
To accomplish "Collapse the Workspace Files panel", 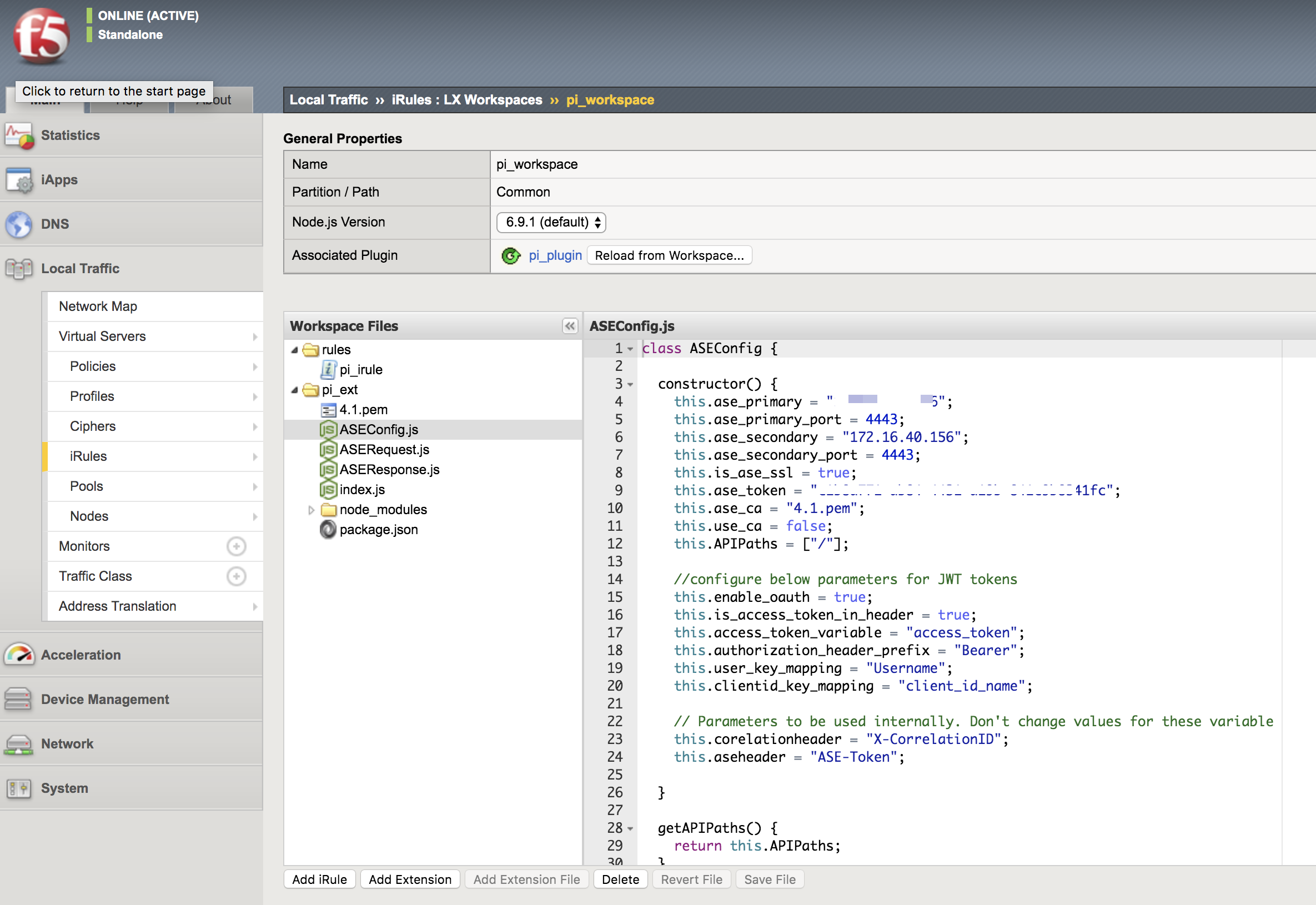I will [570, 326].
